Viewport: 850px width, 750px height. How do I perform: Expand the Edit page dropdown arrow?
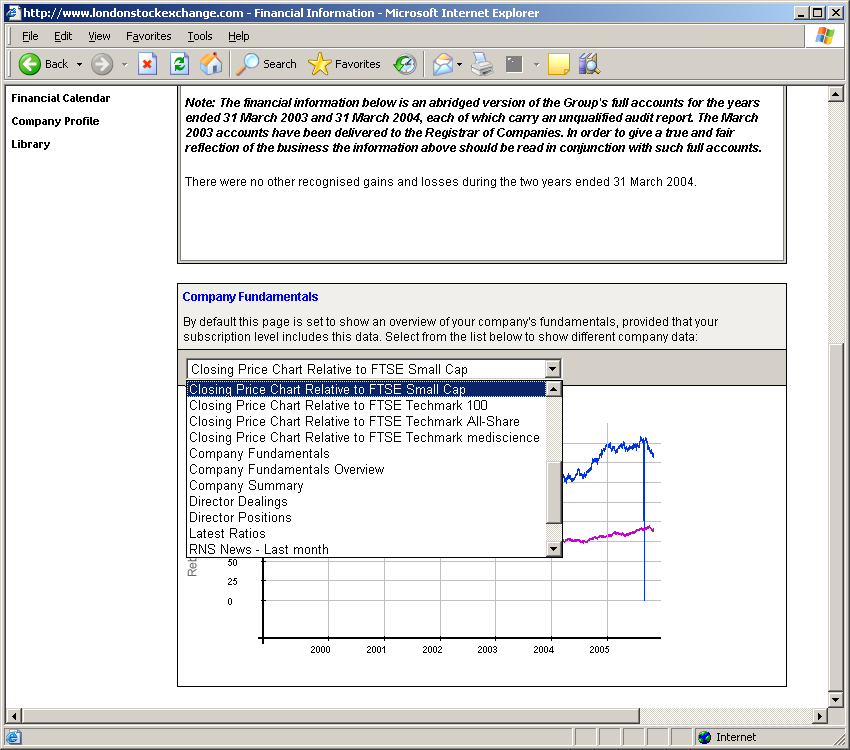point(537,64)
